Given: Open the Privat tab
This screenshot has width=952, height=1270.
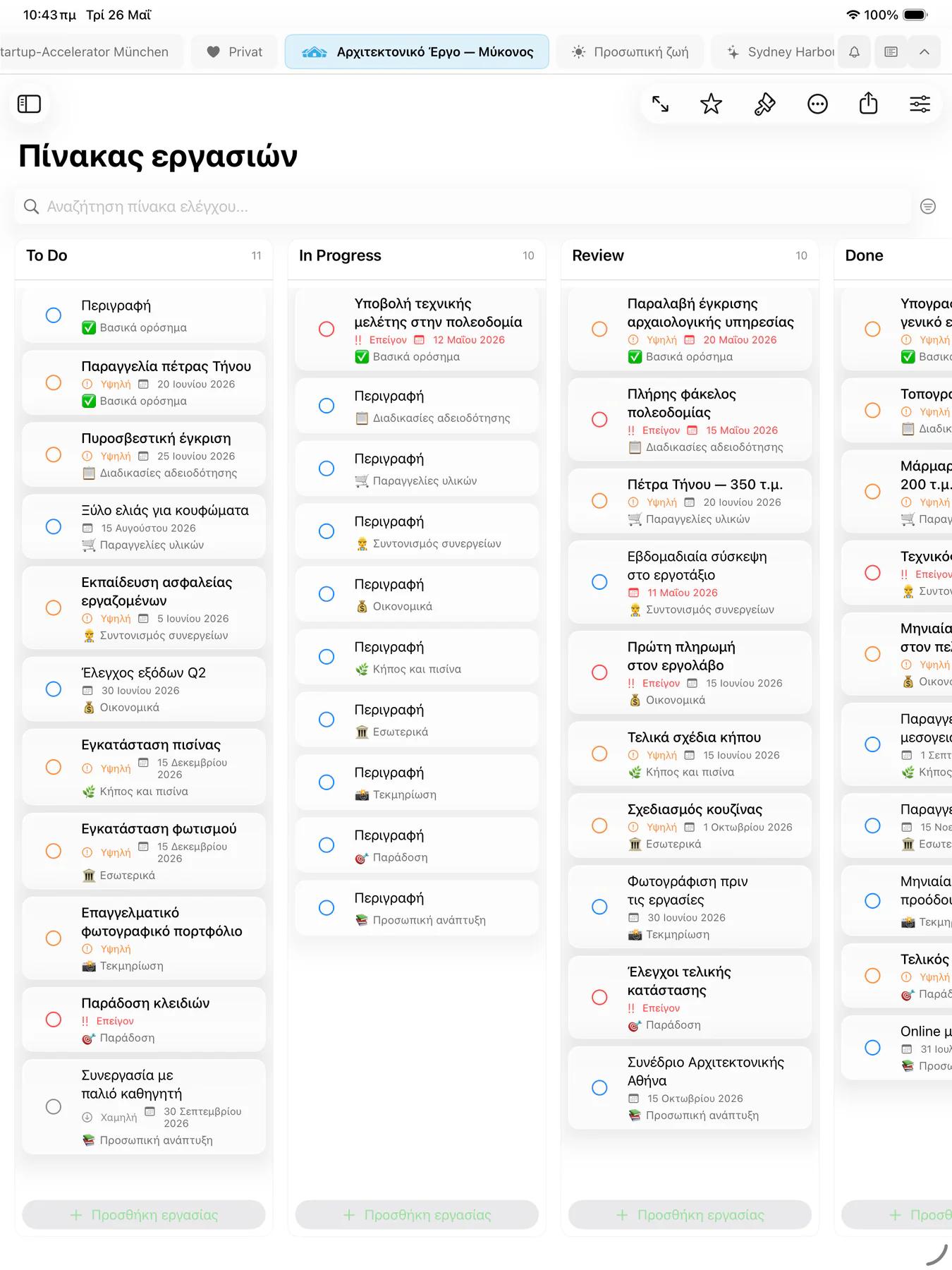Looking at the screenshot, I should [235, 52].
